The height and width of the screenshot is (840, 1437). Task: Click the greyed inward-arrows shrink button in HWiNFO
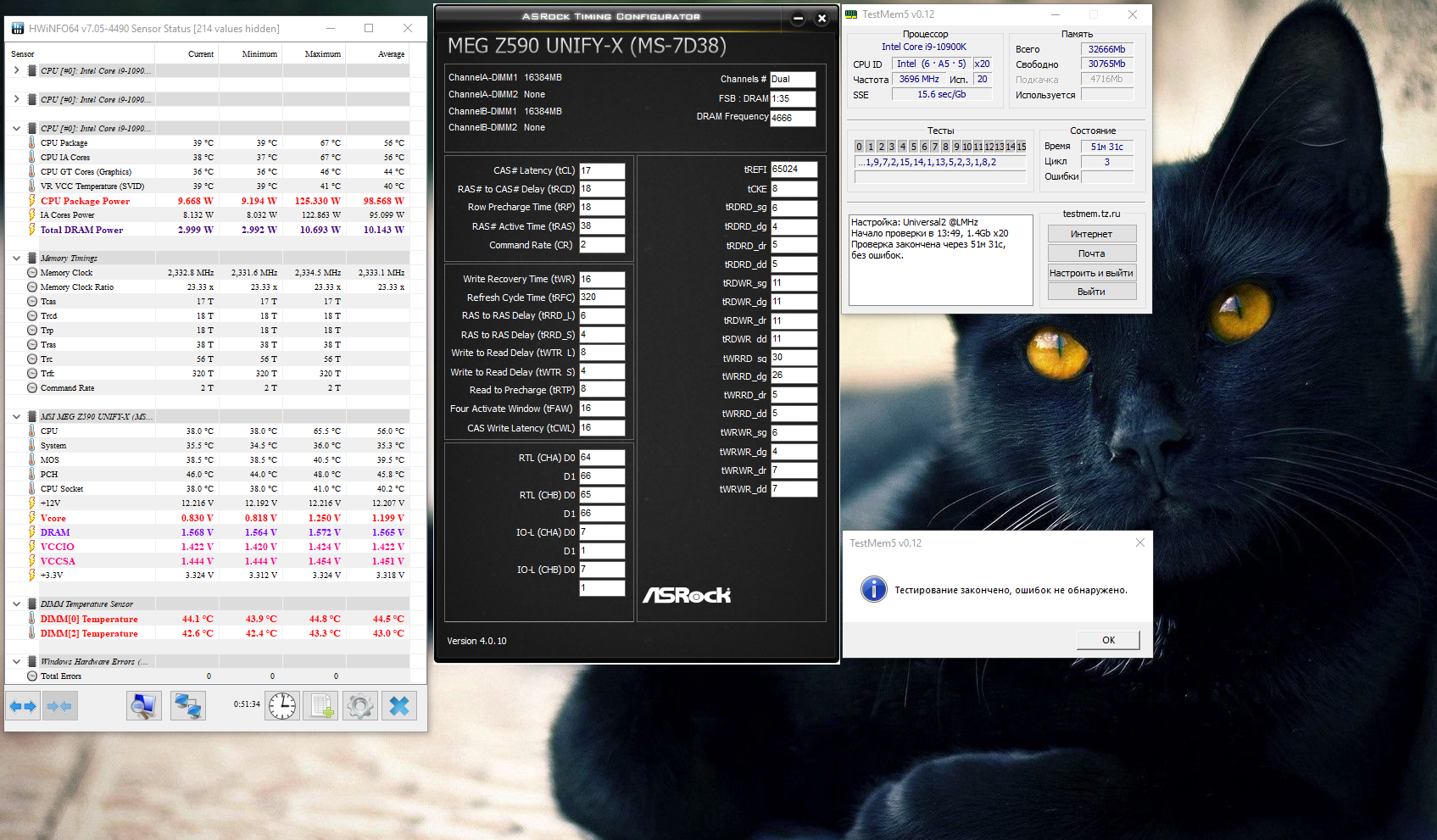coord(59,706)
